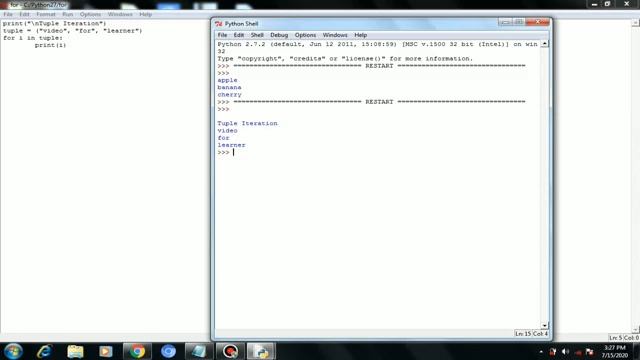This screenshot has width=640, height=360.
Task: Open the volume speaker tray icon
Action: tap(565, 352)
